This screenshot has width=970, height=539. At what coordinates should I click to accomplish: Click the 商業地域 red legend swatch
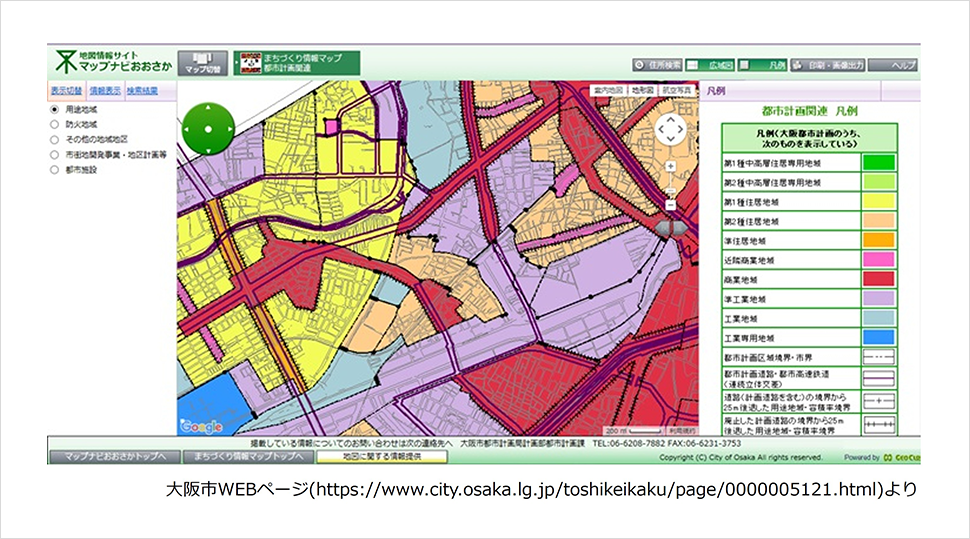tap(877, 279)
